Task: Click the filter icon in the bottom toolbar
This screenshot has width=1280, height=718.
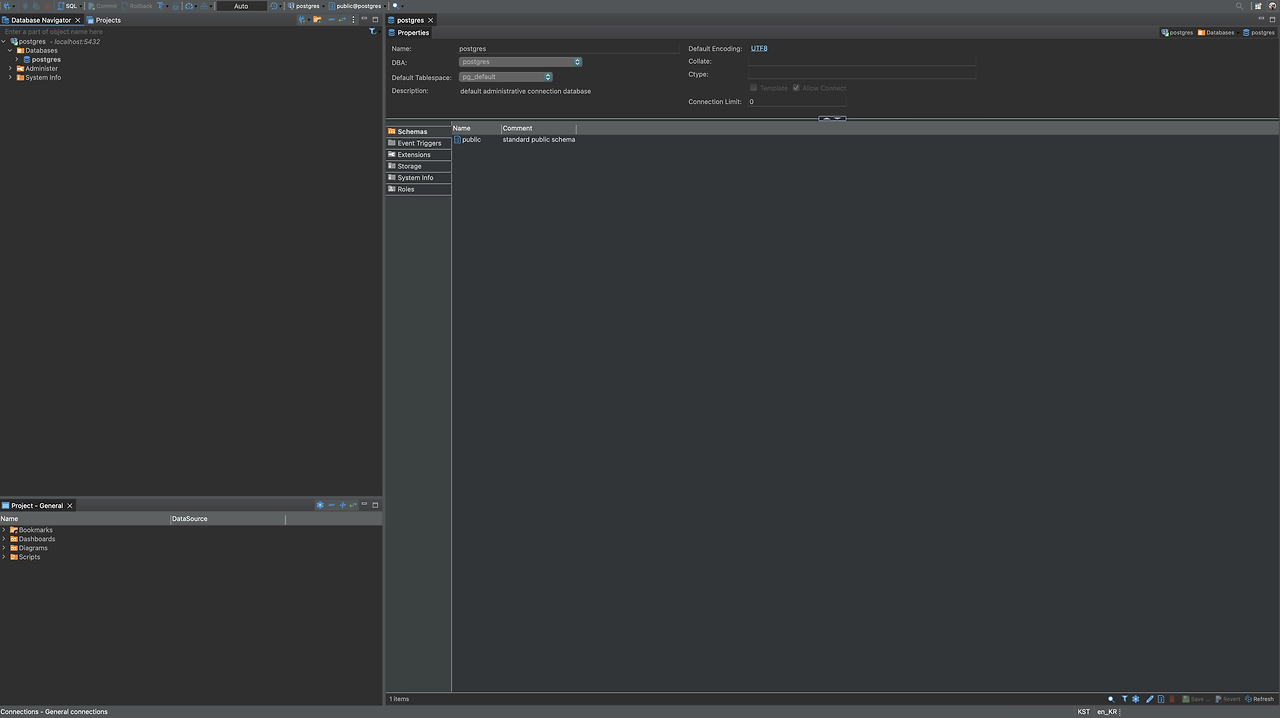Action: tap(1125, 698)
